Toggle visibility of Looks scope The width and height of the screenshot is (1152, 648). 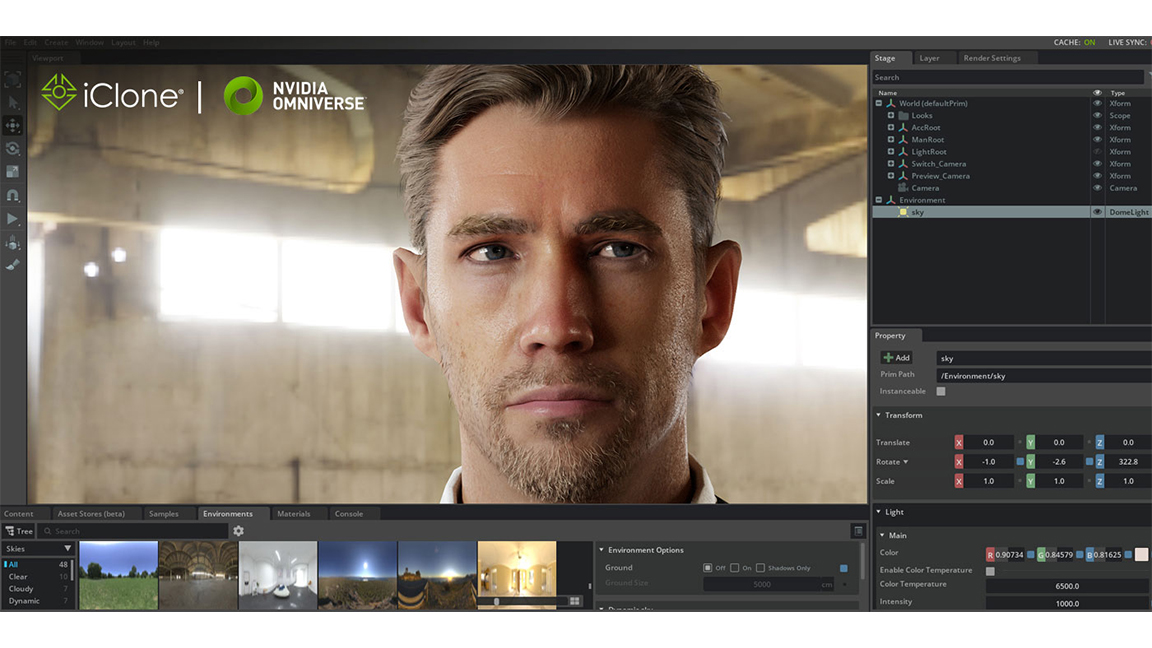[1098, 115]
